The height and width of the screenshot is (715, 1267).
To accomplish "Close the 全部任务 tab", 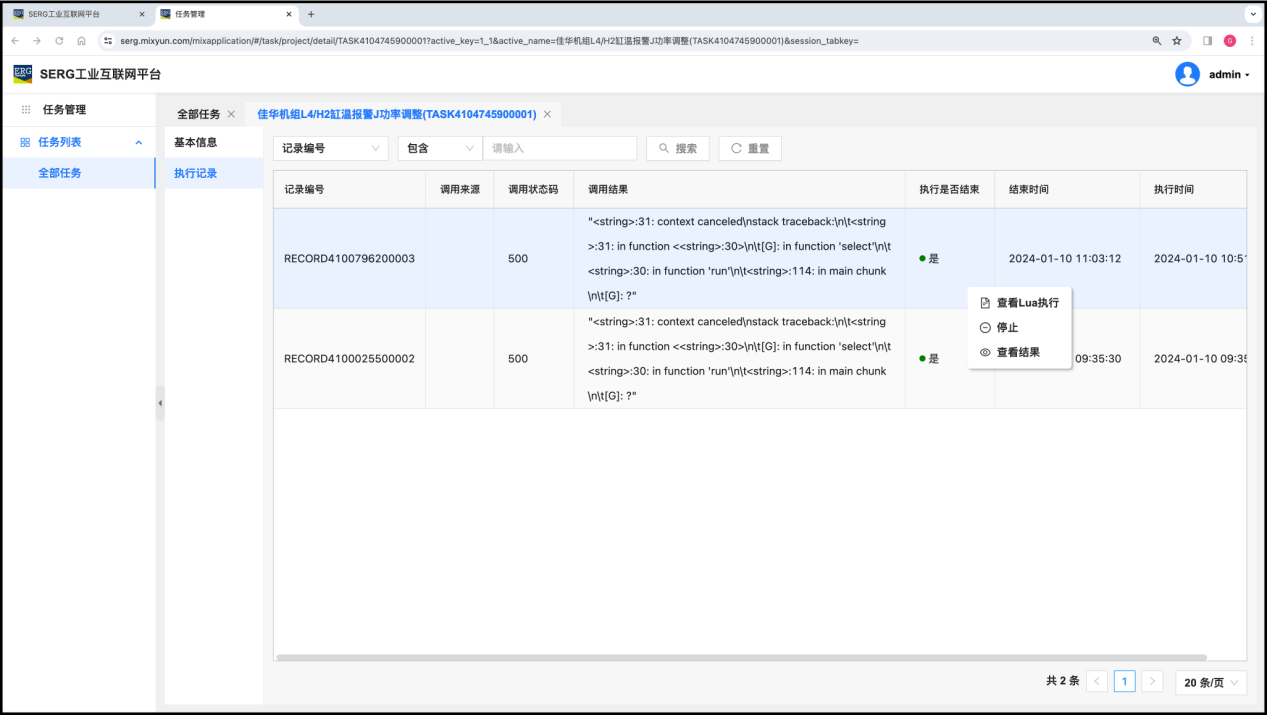I will click(231, 114).
